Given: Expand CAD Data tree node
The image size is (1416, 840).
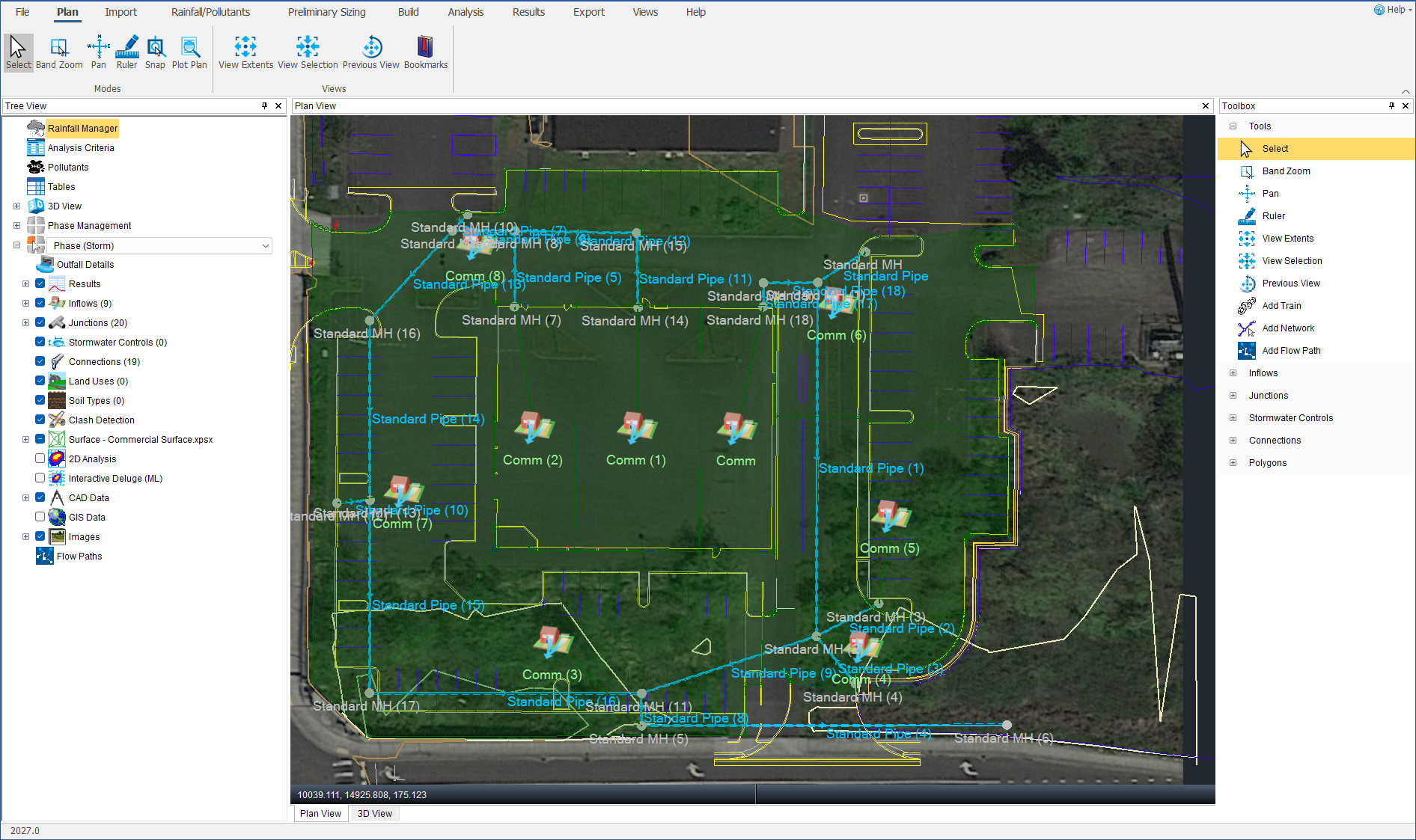Looking at the screenshot, I should coord(25,498).
